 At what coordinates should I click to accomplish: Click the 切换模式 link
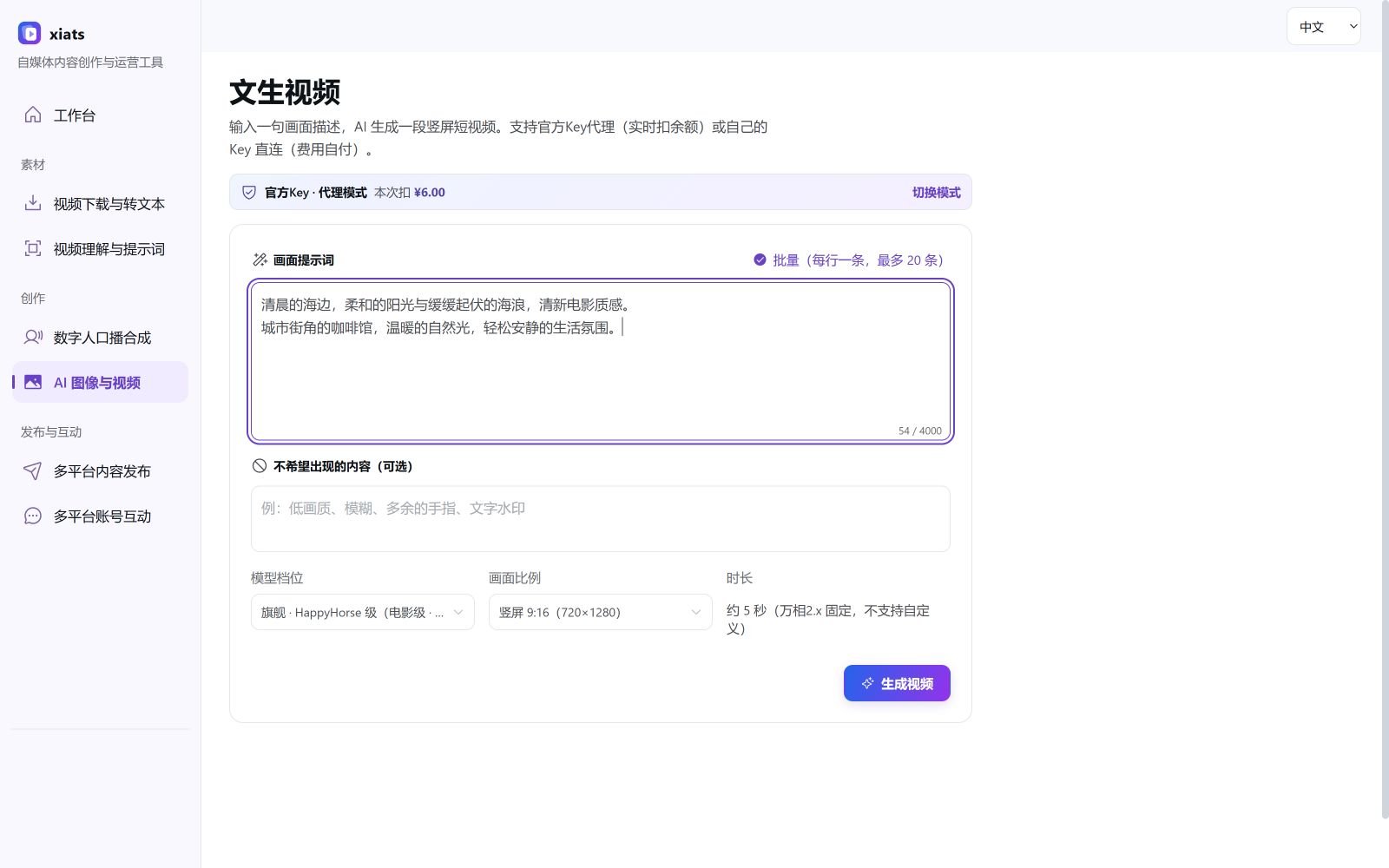(936, 193)
